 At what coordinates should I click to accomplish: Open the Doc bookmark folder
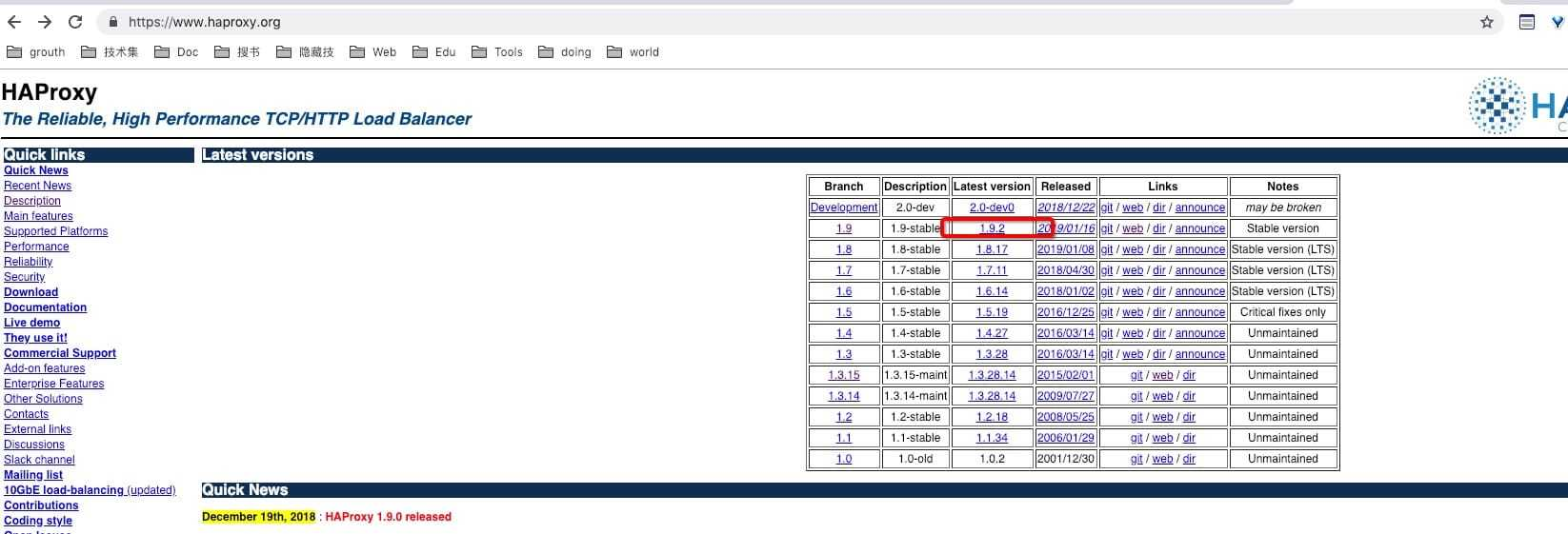(176, 52)
